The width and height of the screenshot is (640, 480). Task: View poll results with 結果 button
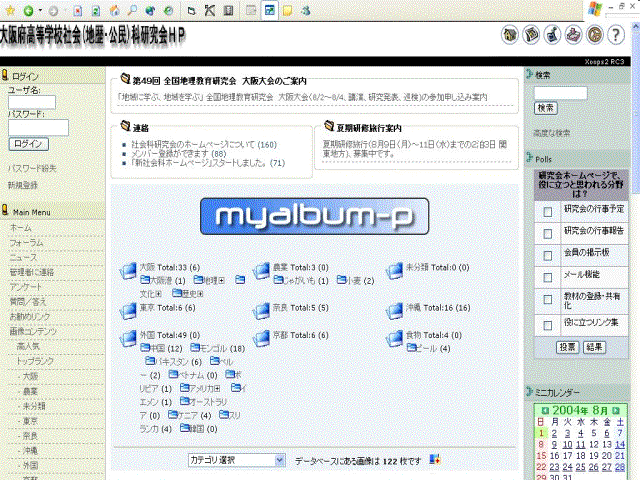pyautogui.click(x=594, y=347)
